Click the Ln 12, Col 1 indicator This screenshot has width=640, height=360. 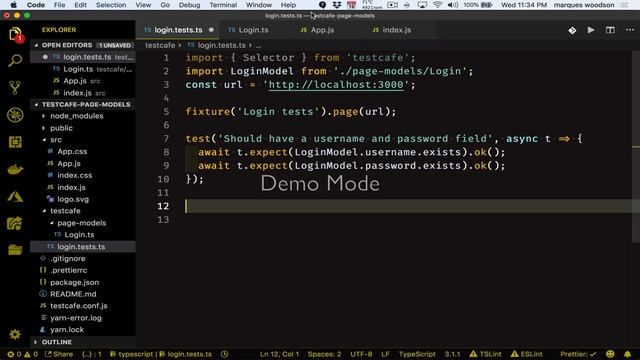coord(279,354)
